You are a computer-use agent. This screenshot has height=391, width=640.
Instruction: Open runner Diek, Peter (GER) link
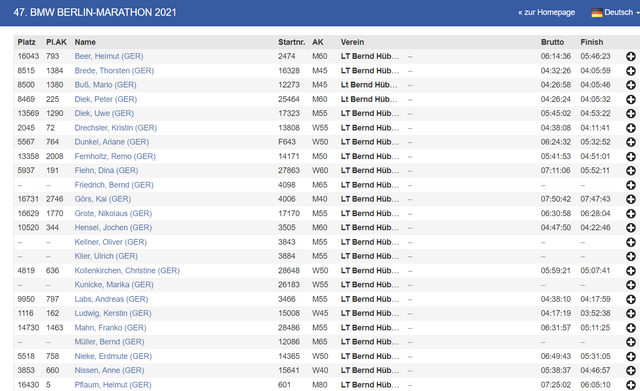tap(106, 99)
